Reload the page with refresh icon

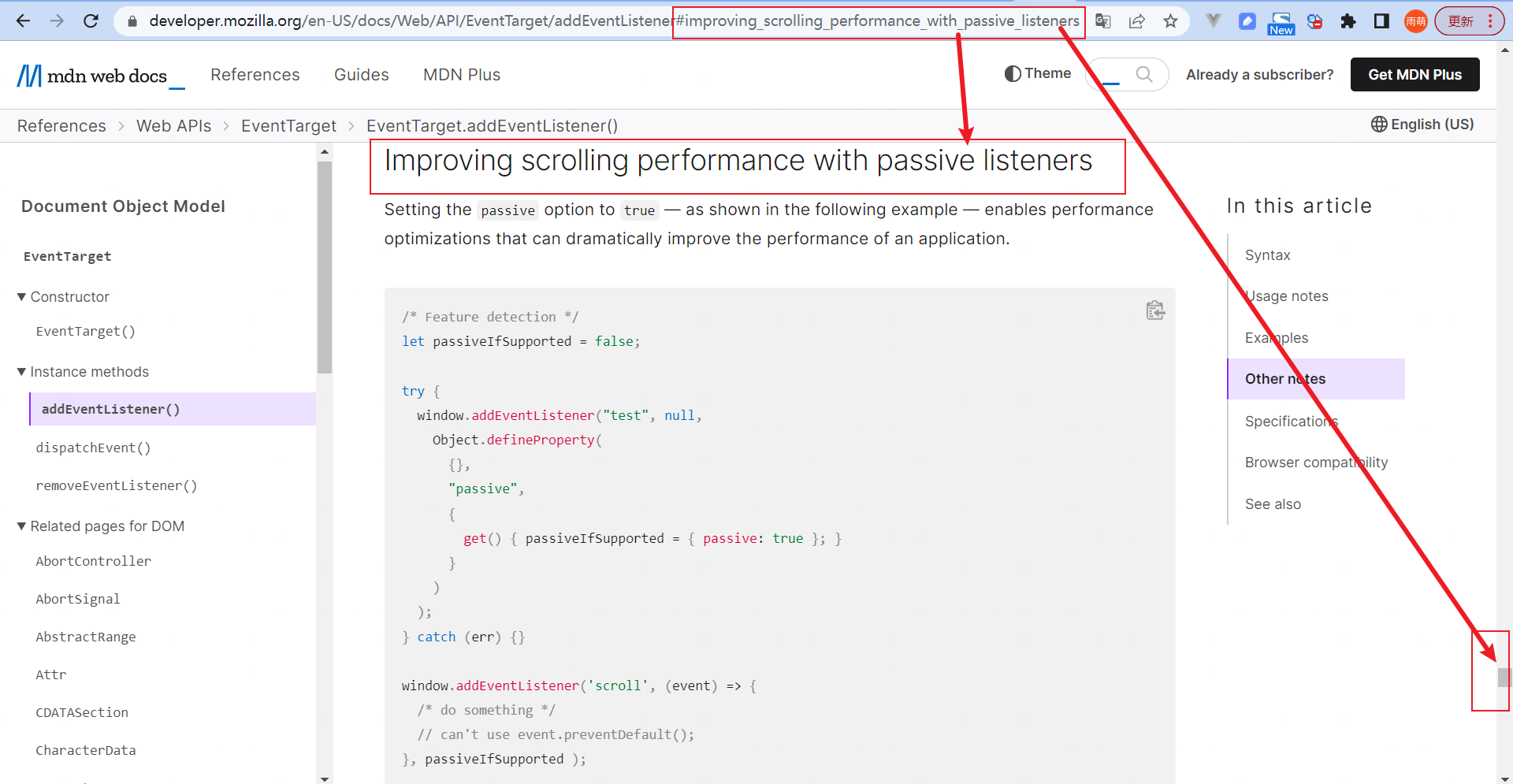[91, 20]
